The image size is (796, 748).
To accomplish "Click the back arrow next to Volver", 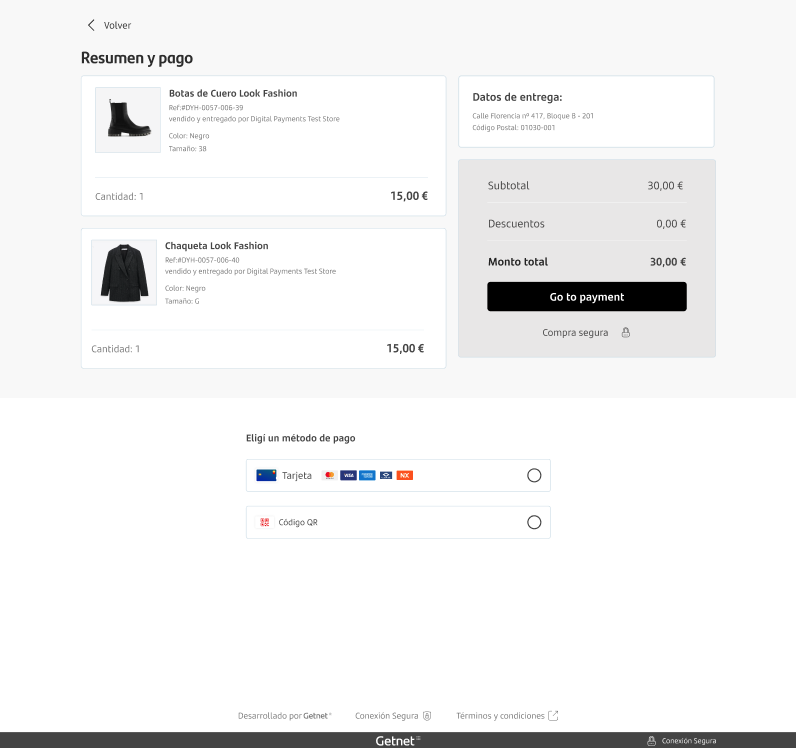I will click(91, 25).
